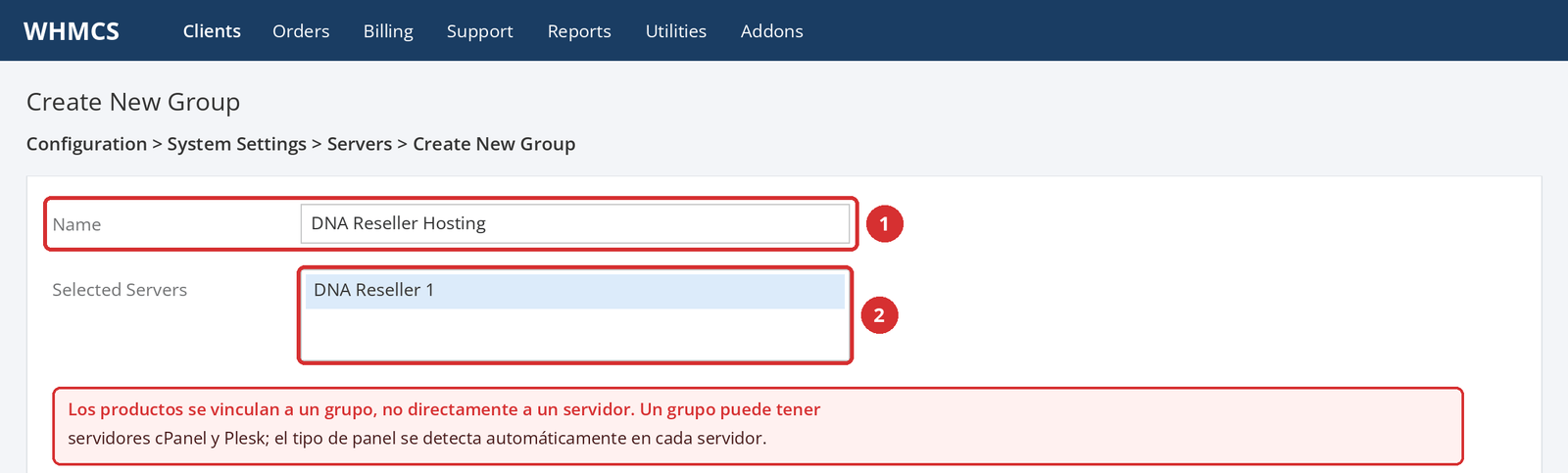
Task: Click the System Settings breadcrumb
Action: [237, 144]
